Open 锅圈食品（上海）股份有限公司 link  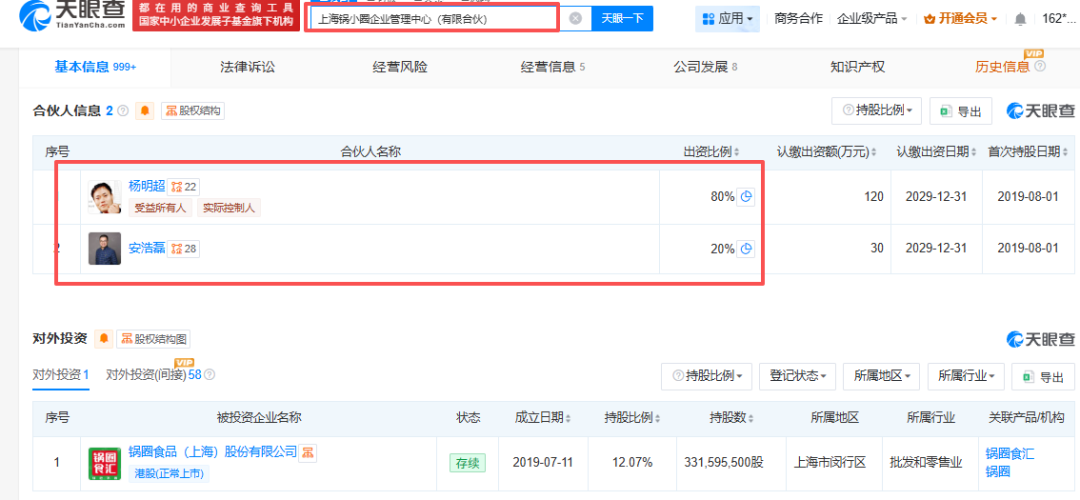click(x=213, y=452)
